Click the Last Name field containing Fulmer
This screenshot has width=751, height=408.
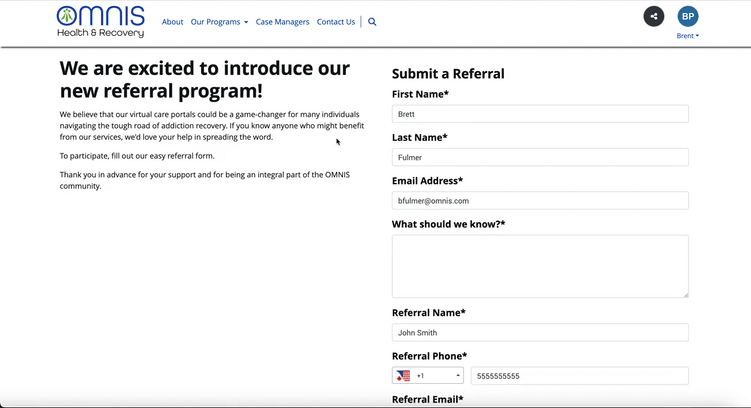point(540,157)
